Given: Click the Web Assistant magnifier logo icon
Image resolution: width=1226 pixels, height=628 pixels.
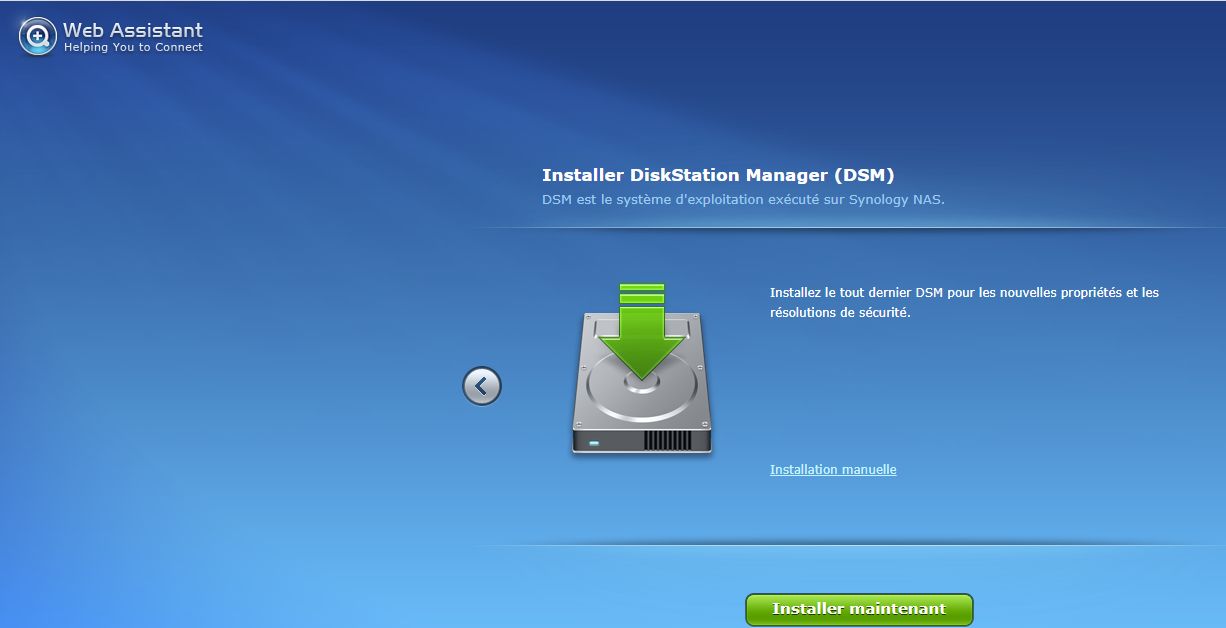Looking at the screenshot, I should (38, 37).
